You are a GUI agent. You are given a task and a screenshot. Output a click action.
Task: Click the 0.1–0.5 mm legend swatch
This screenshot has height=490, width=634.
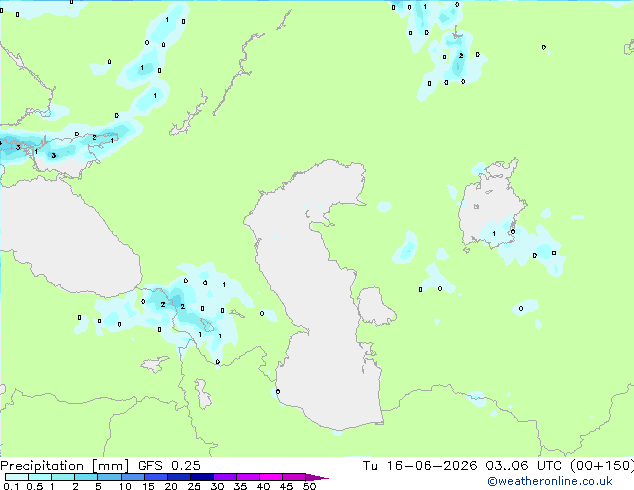[x=17, y=477]
